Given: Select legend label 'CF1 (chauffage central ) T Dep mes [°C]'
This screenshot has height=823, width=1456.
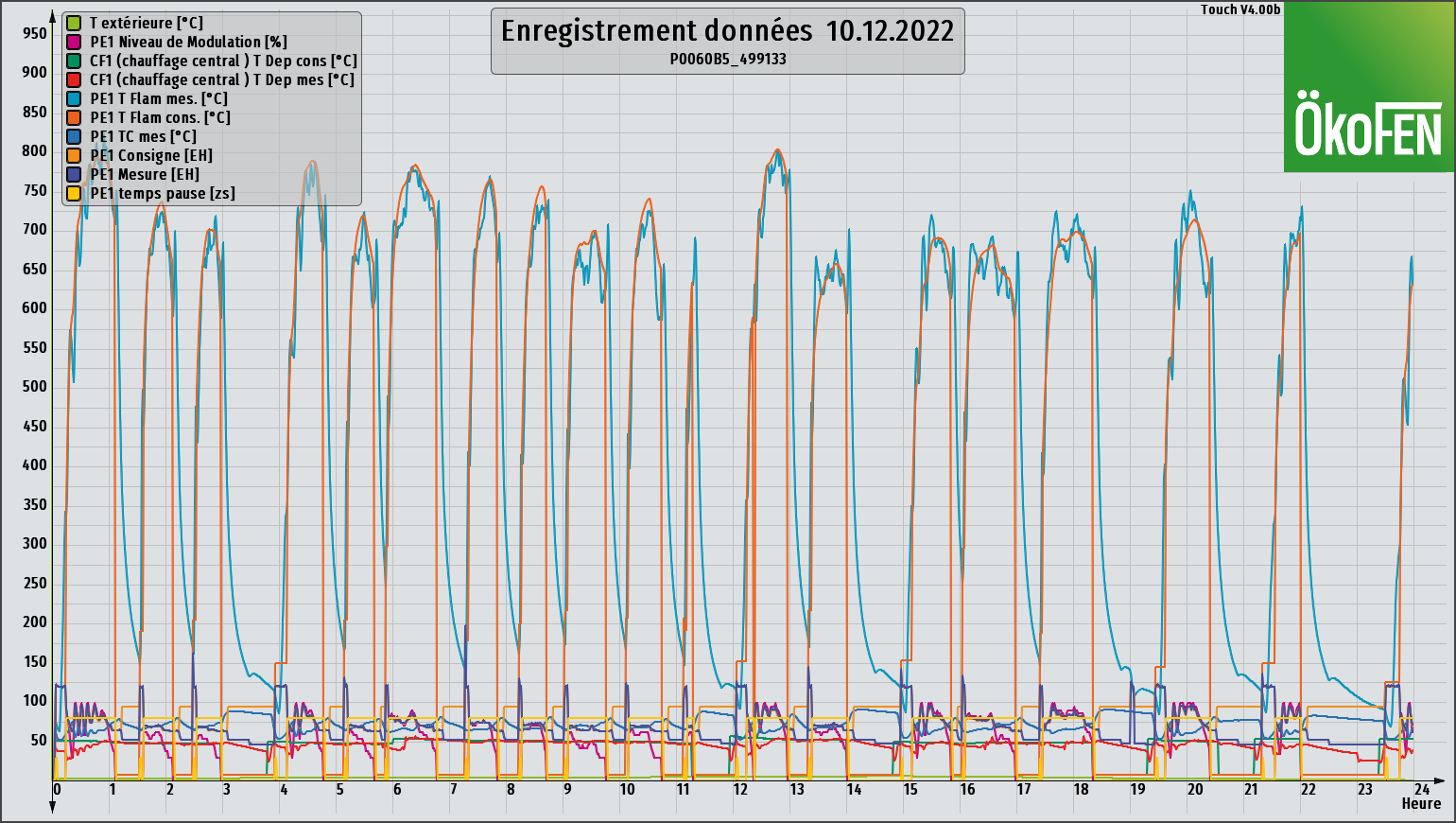Looking at the screenshot, I should [x=222, y=79].
